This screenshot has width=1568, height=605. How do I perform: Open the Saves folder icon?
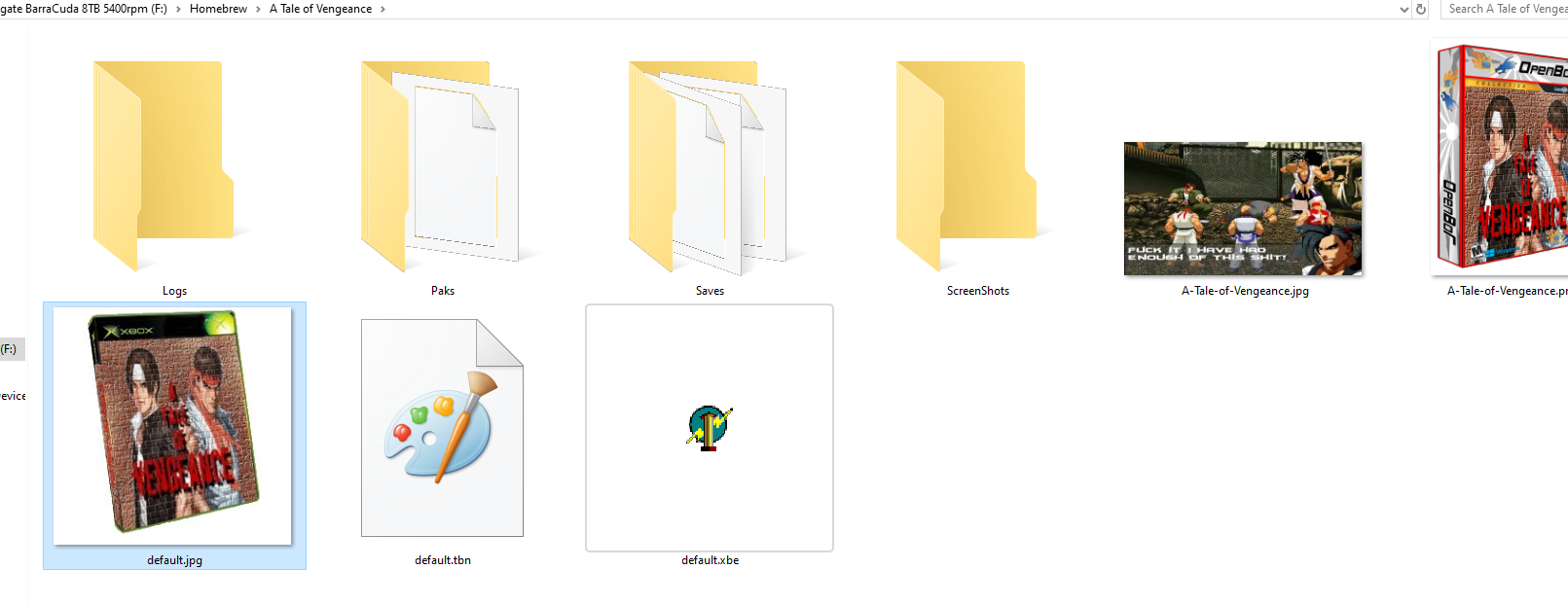[x=708, y=167]
